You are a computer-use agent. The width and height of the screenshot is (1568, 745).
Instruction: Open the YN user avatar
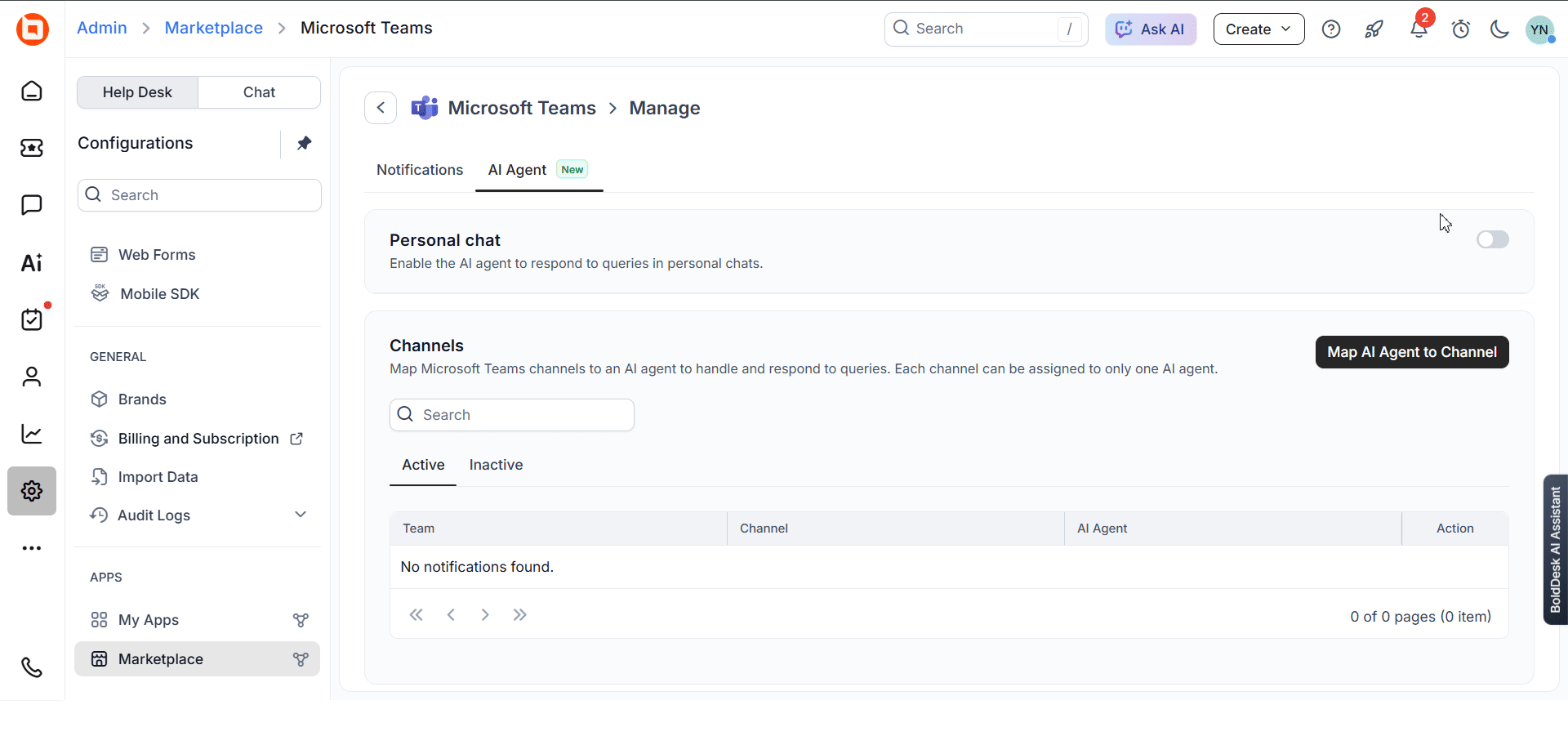(x=1540, y=29)
